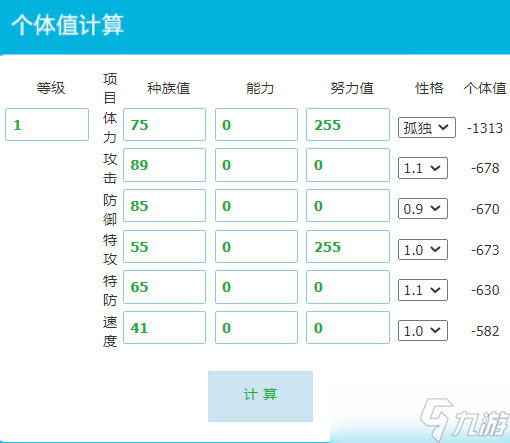
Task: Focus the 体力 能力 input field
Action: [256, 124]
